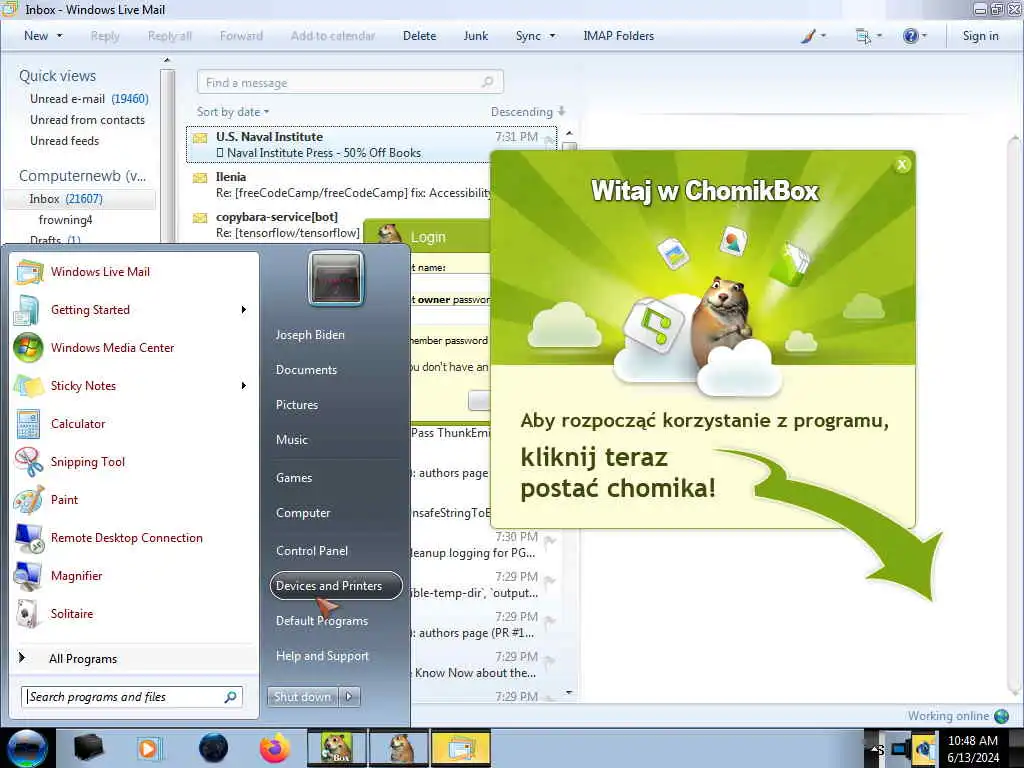Click the black box taskbar icon
The image size is (1024, 768).
(x=89, y=748)
